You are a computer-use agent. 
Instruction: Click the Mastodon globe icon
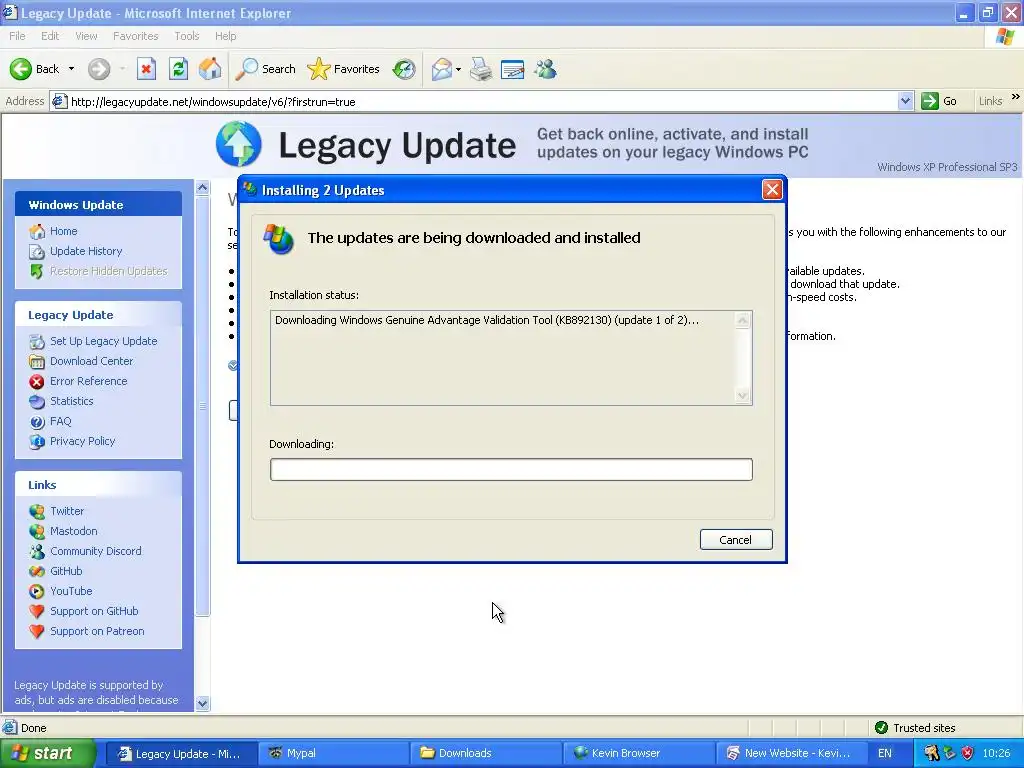pyautogui.click(x=37, y=532)
